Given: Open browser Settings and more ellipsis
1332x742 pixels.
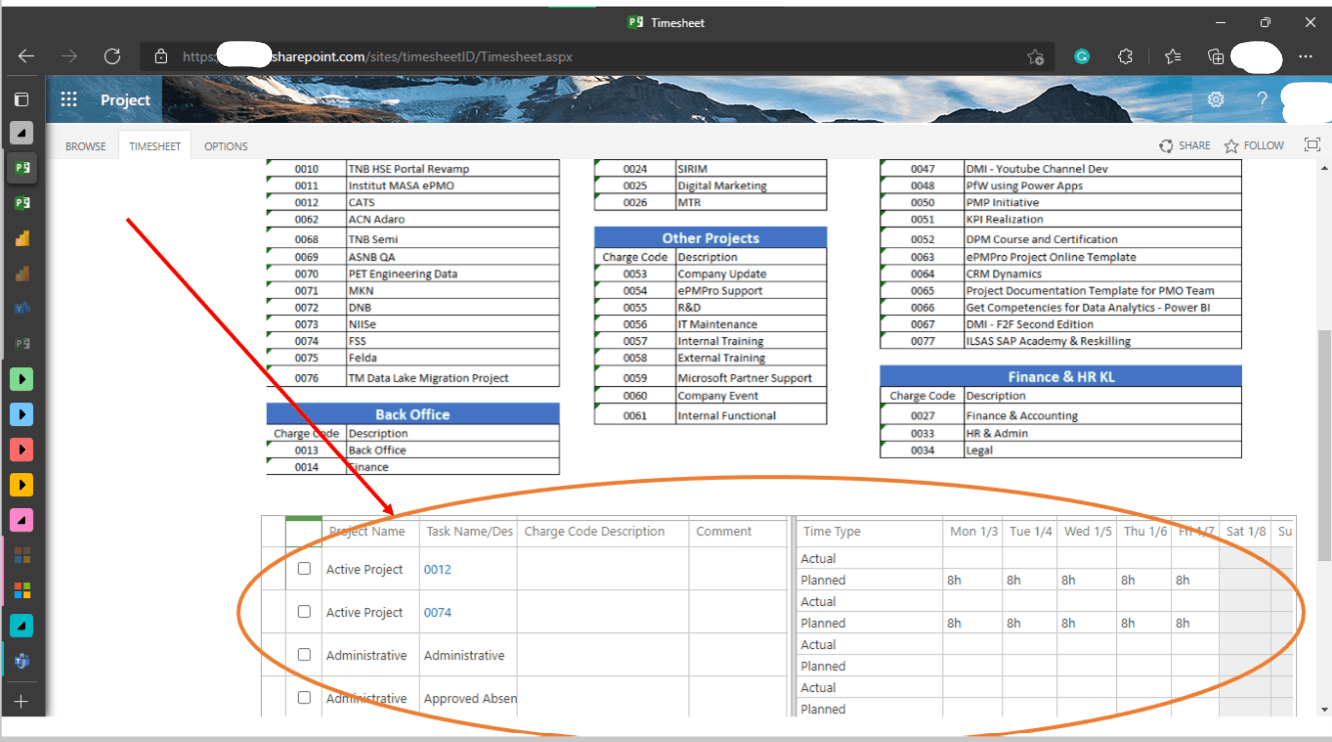Looking at the screenshot, I should [1305, 57].
